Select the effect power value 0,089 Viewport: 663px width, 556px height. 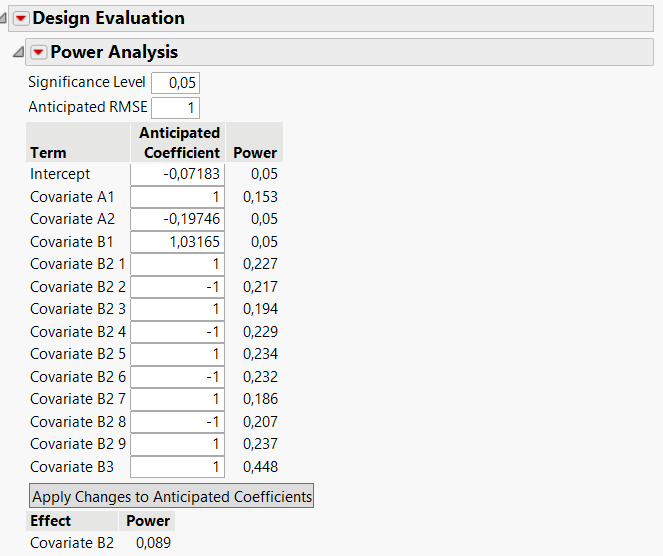coord(153,543)
